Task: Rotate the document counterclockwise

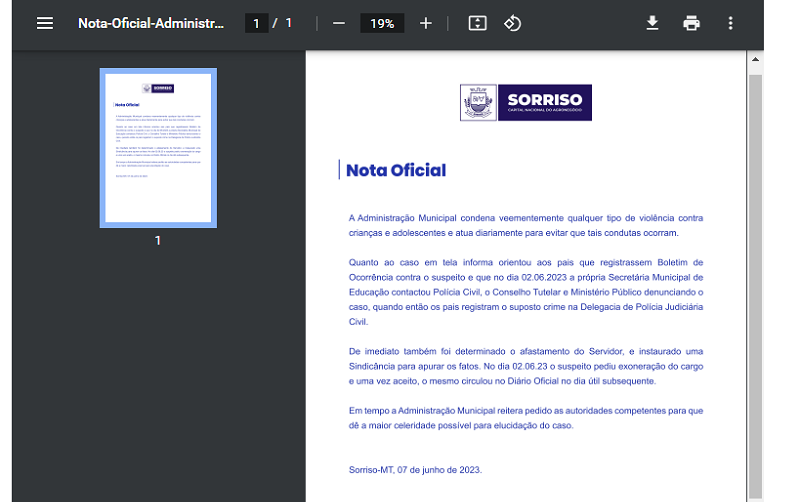Action: pos(513,23)
